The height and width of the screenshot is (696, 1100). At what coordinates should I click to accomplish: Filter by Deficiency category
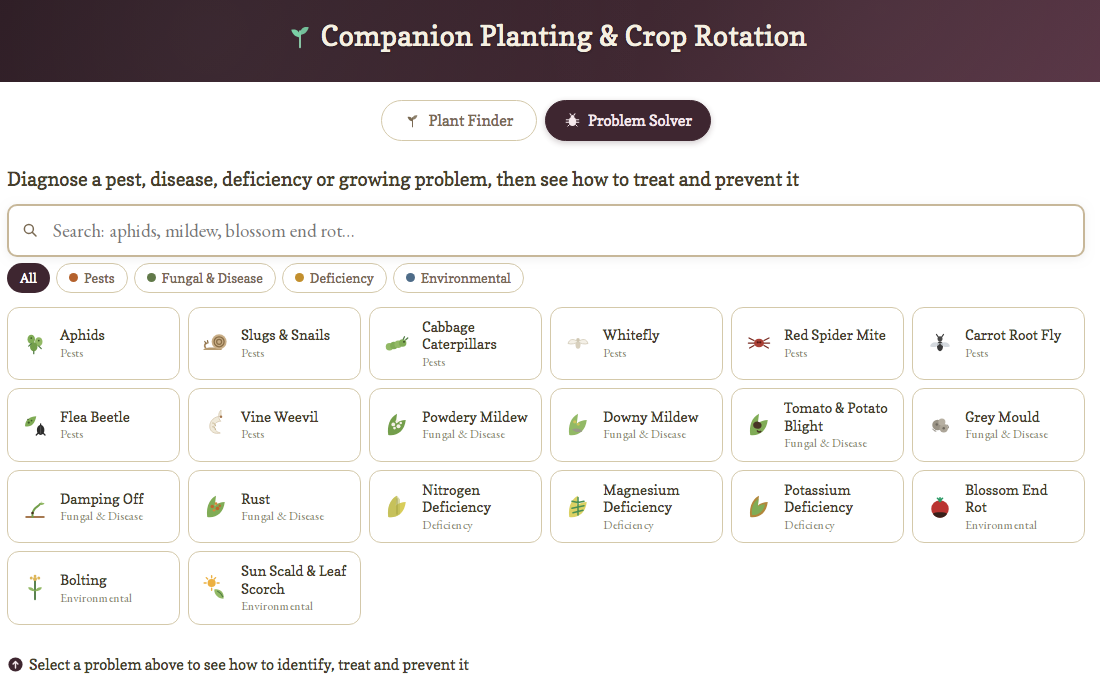point(335,278)
